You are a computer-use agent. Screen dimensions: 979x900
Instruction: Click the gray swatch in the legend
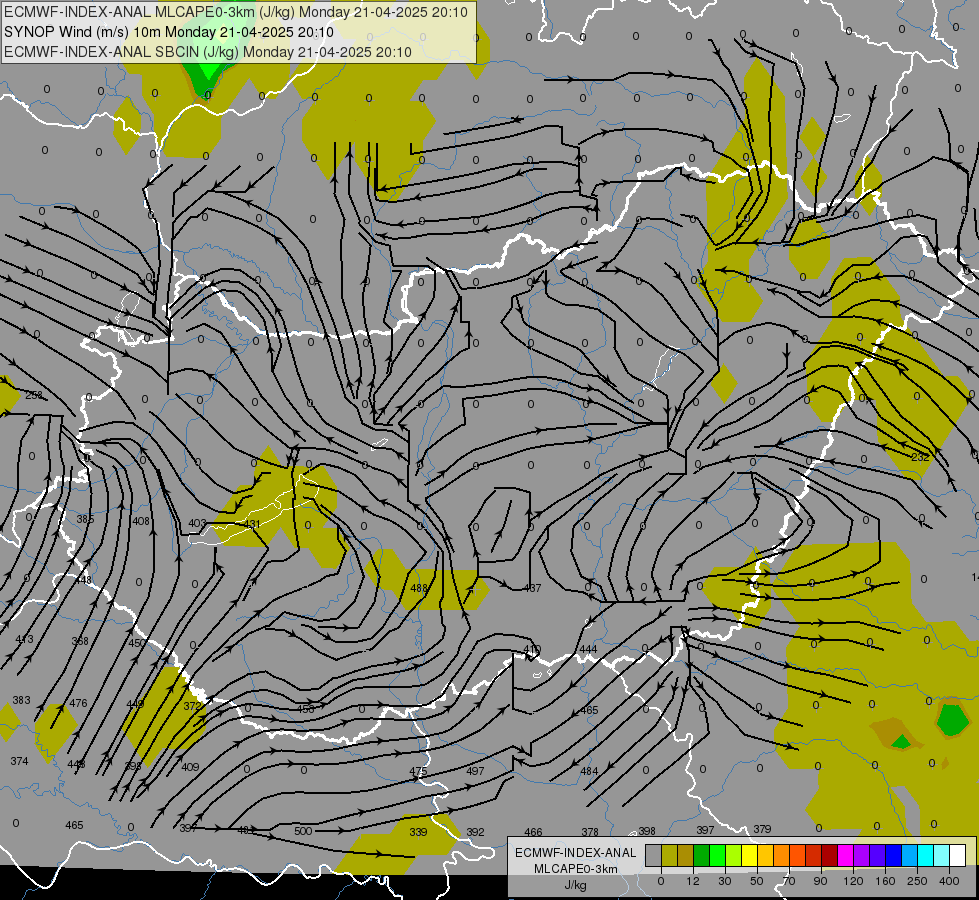click(x=653, y=856)
